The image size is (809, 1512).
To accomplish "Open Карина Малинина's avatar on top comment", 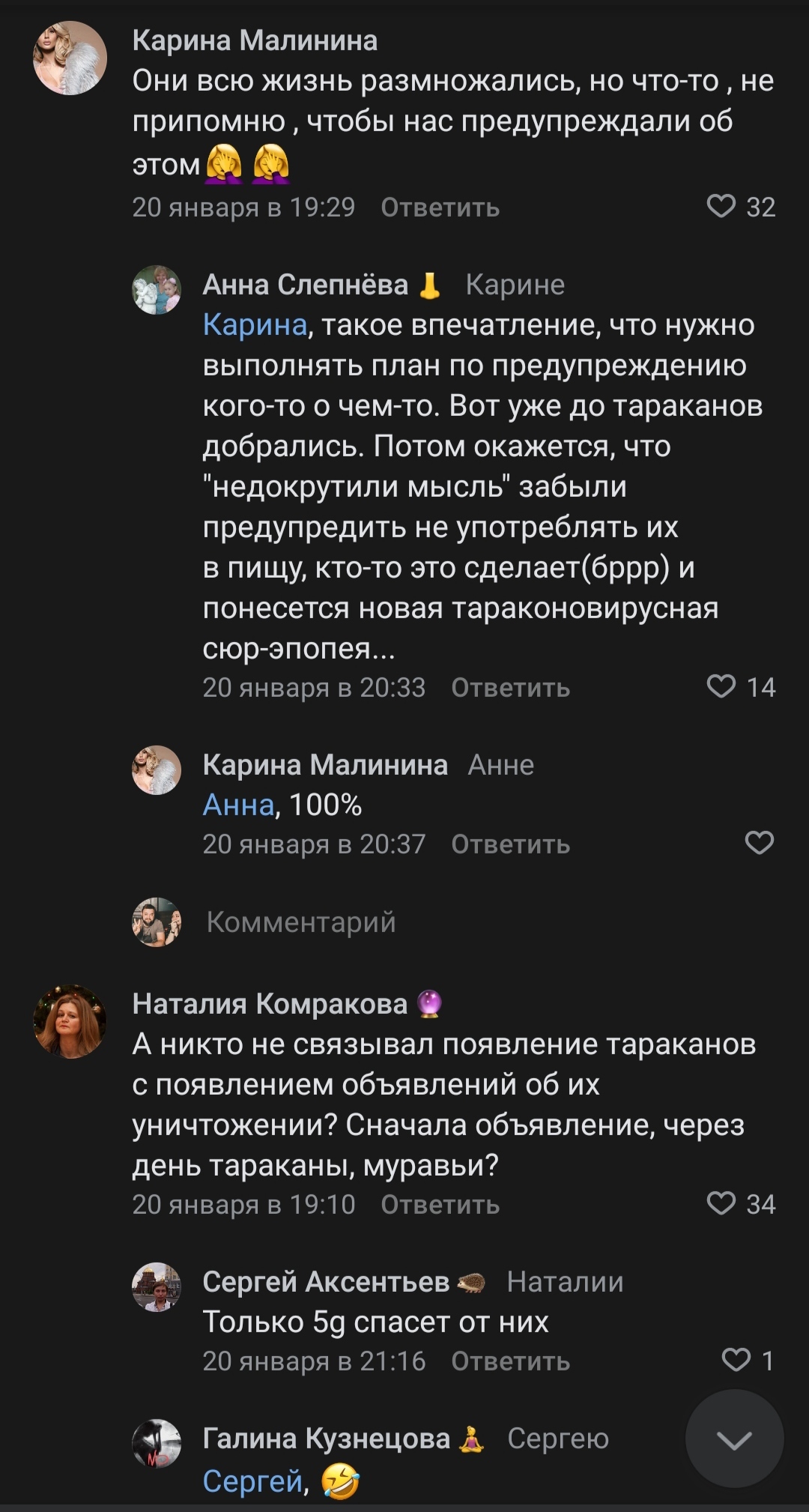I will click(x=70, y=58).
